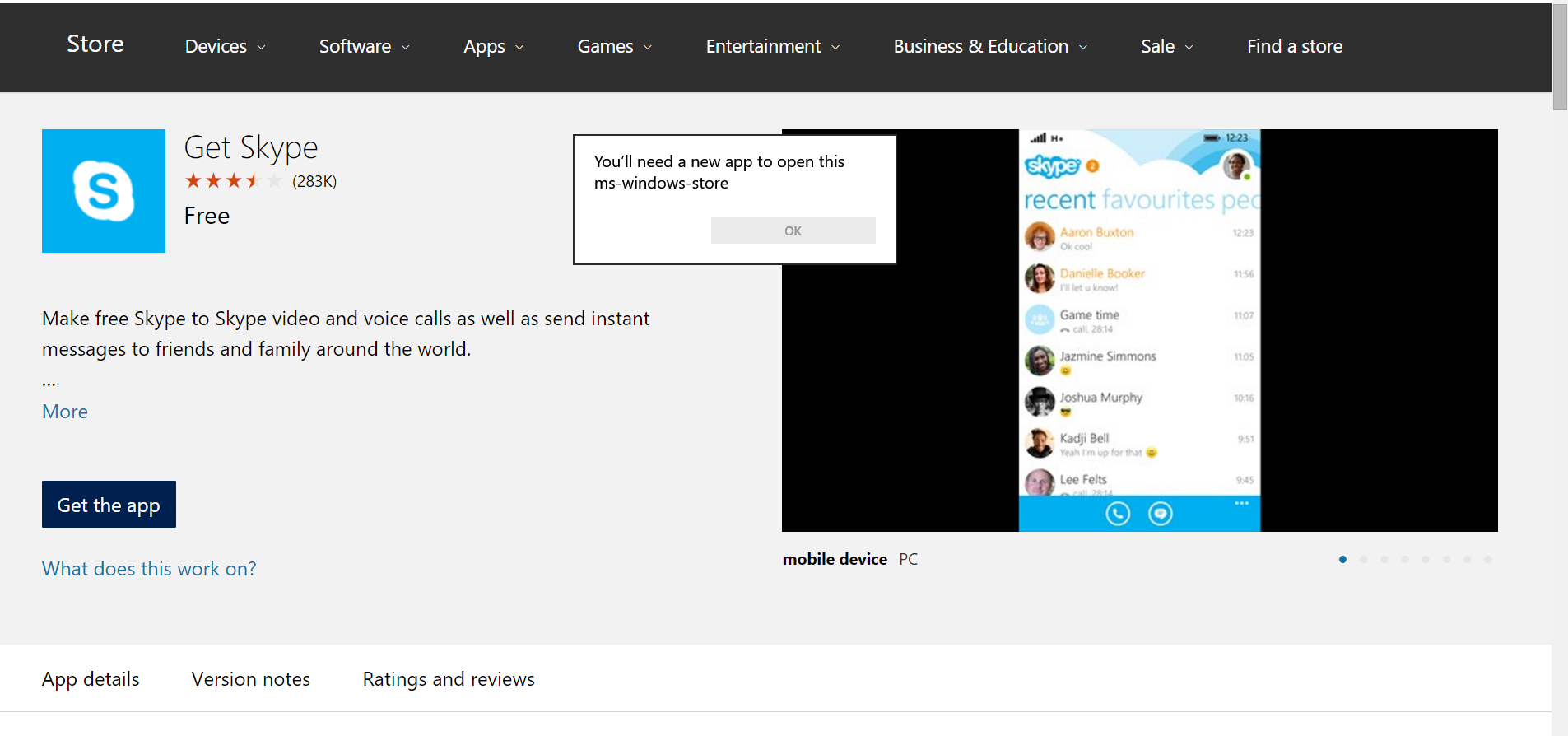Open the Business & Education dropdown
Image resolution: width=1568 pixels, height=736 pixels.
[x=990, y=47]
